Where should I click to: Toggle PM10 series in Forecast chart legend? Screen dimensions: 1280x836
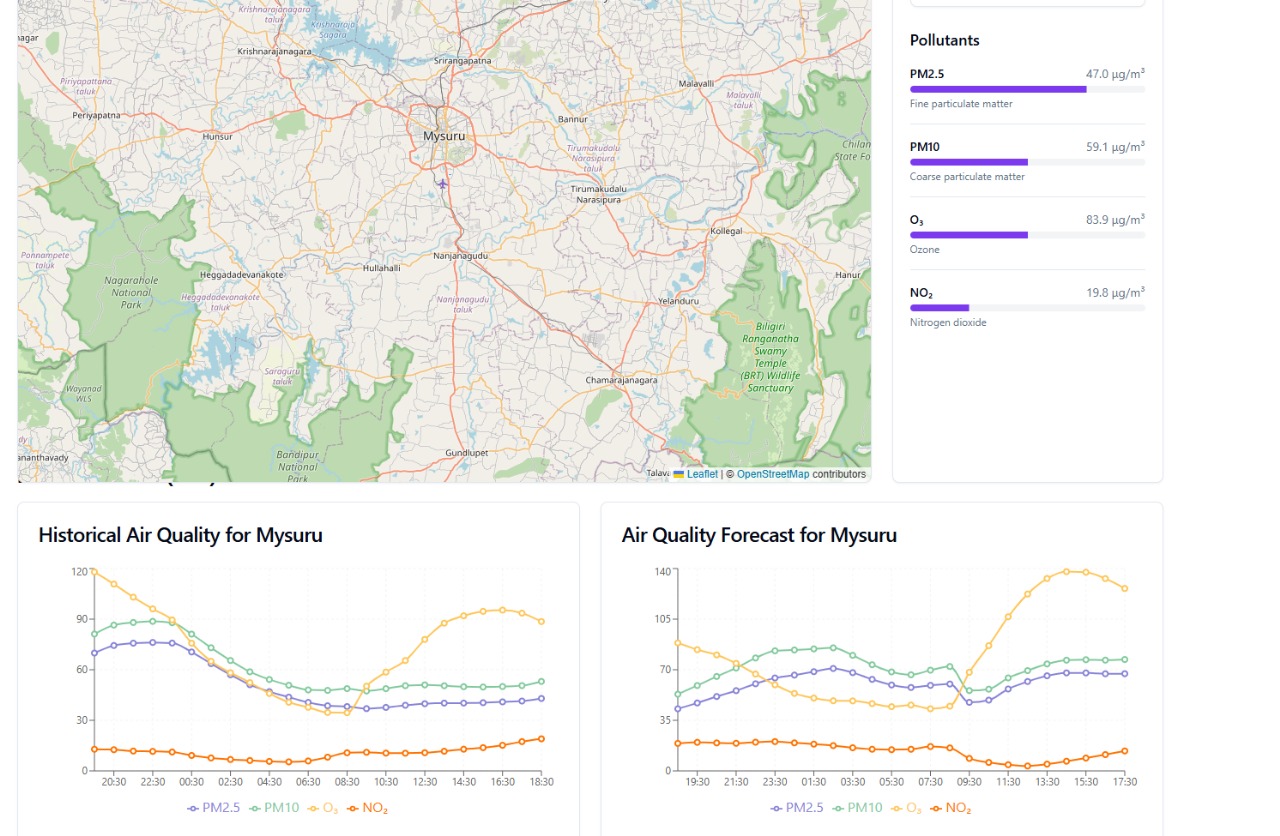[x=856, y=808]
